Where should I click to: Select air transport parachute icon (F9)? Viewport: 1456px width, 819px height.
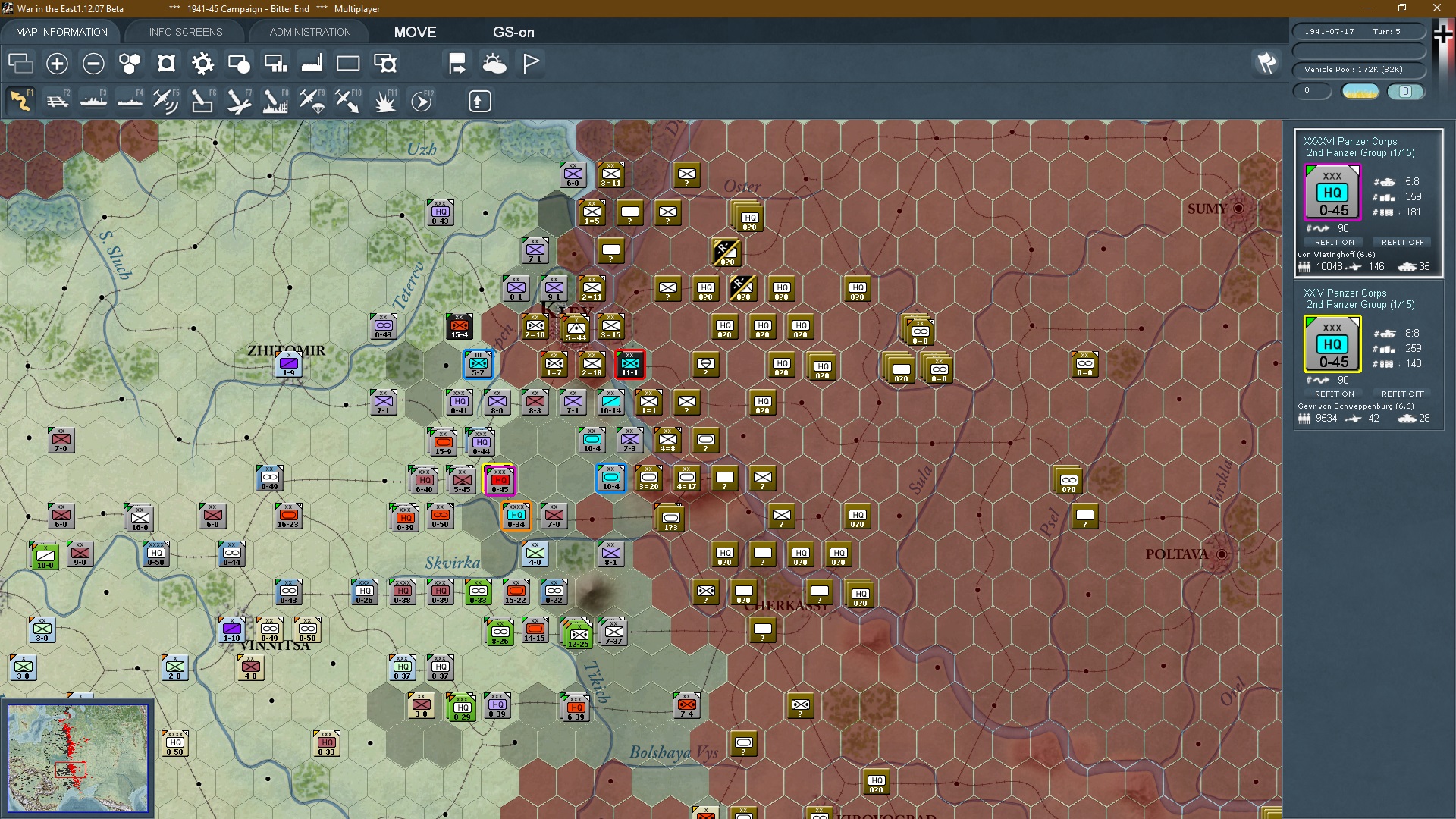tap(311, 101)
